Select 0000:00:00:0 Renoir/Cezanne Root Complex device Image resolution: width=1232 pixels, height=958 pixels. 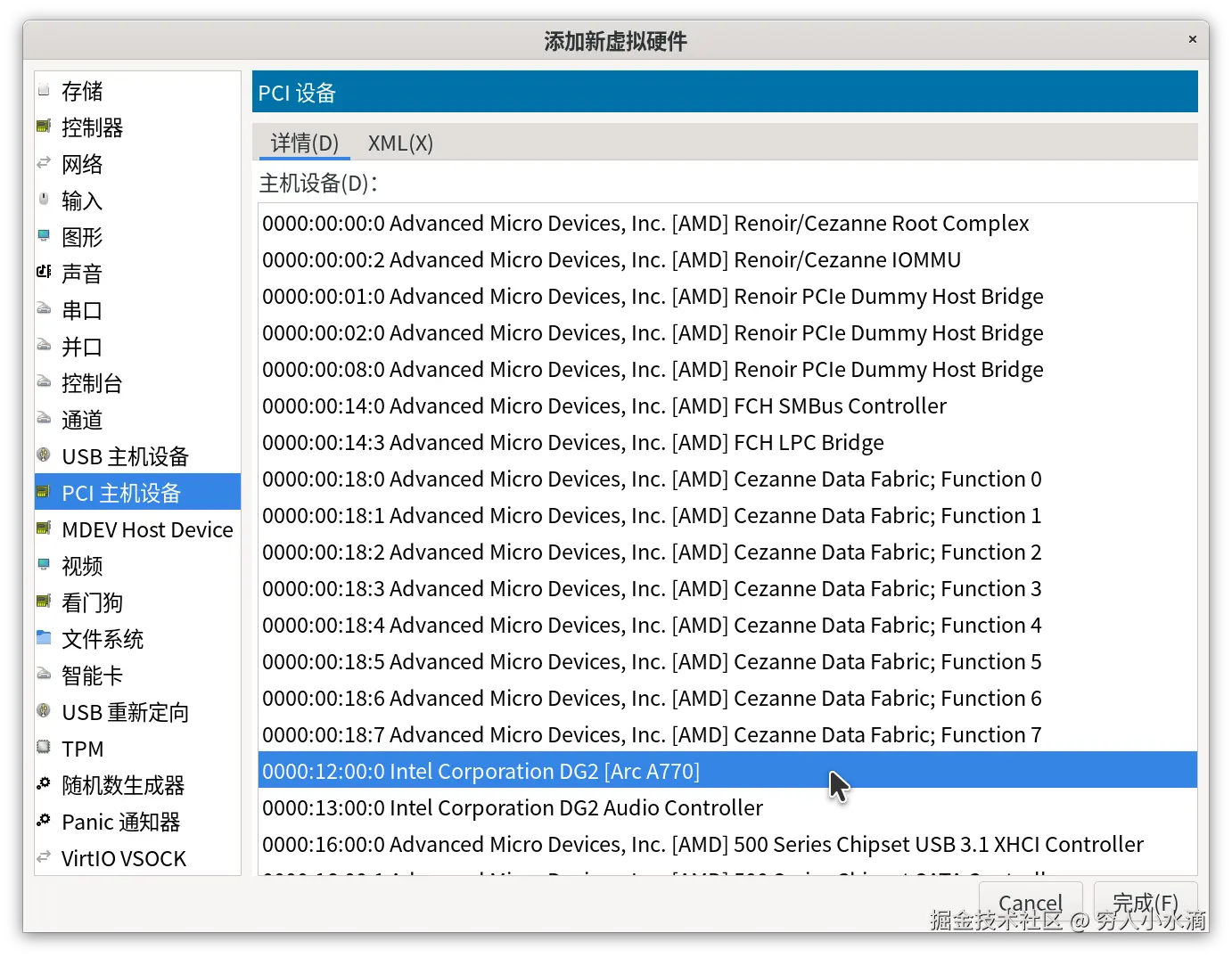[x=727, y=223]
